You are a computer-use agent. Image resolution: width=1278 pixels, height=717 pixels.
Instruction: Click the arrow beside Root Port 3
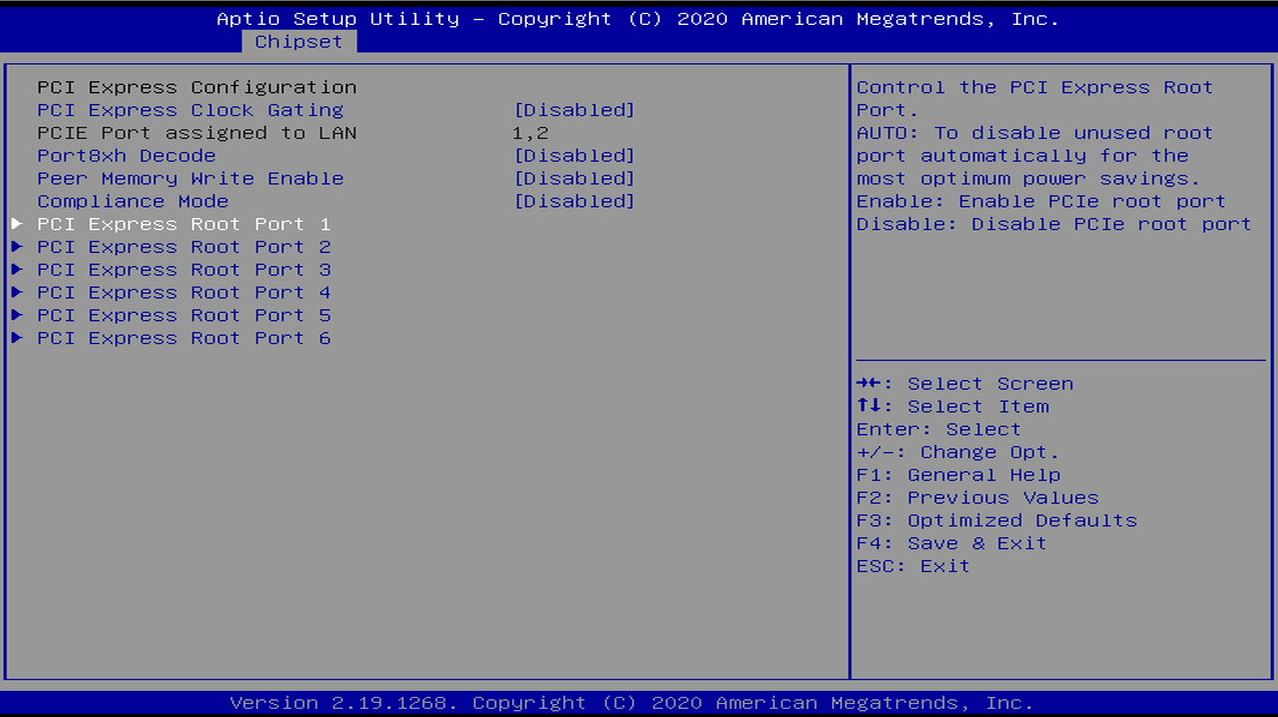coord(17,270)
